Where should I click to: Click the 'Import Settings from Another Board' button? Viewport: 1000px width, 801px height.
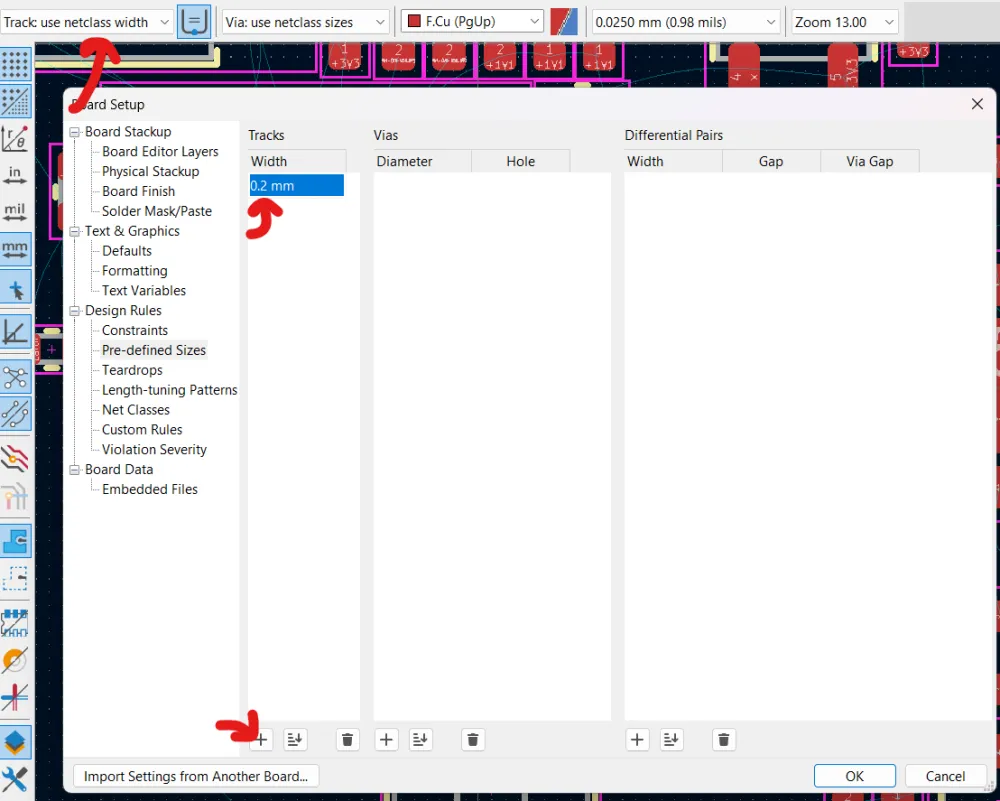coord(196,775)
